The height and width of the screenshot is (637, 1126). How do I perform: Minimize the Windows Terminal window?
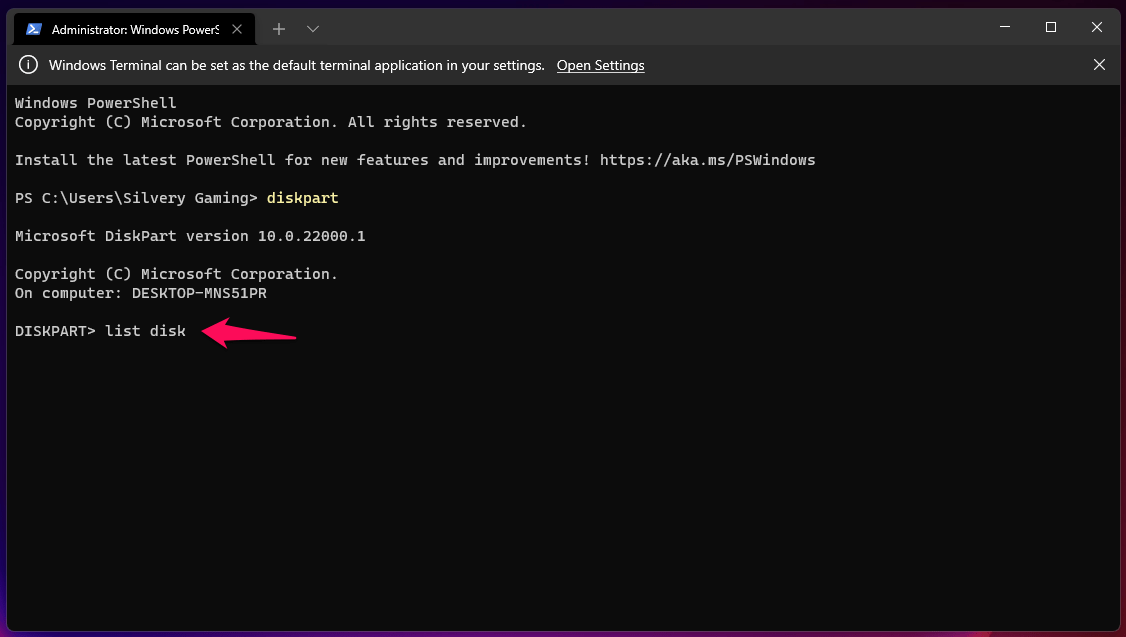click(x=1005, y=27)
